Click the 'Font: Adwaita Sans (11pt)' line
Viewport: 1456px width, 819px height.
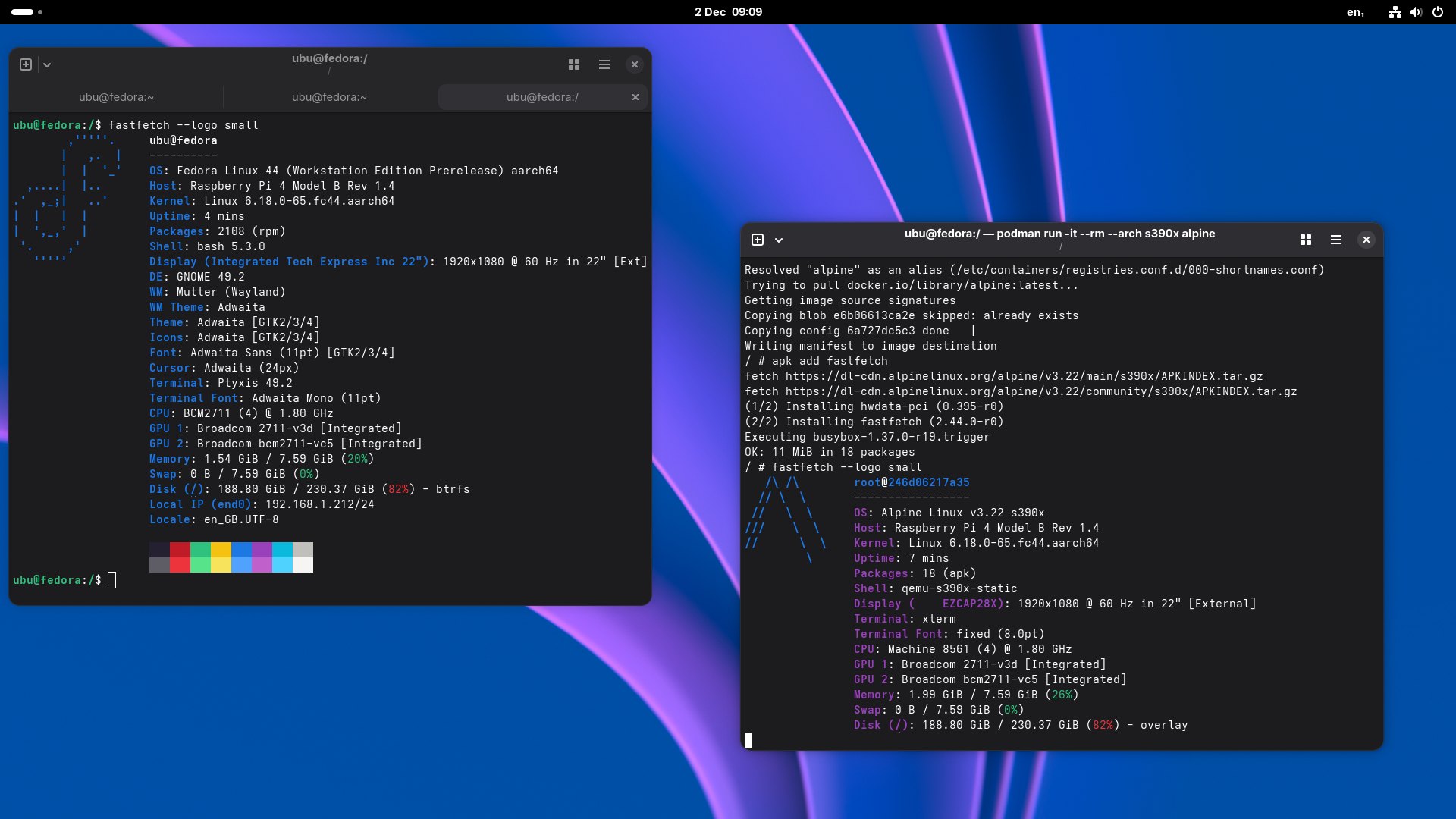point(271,353)
